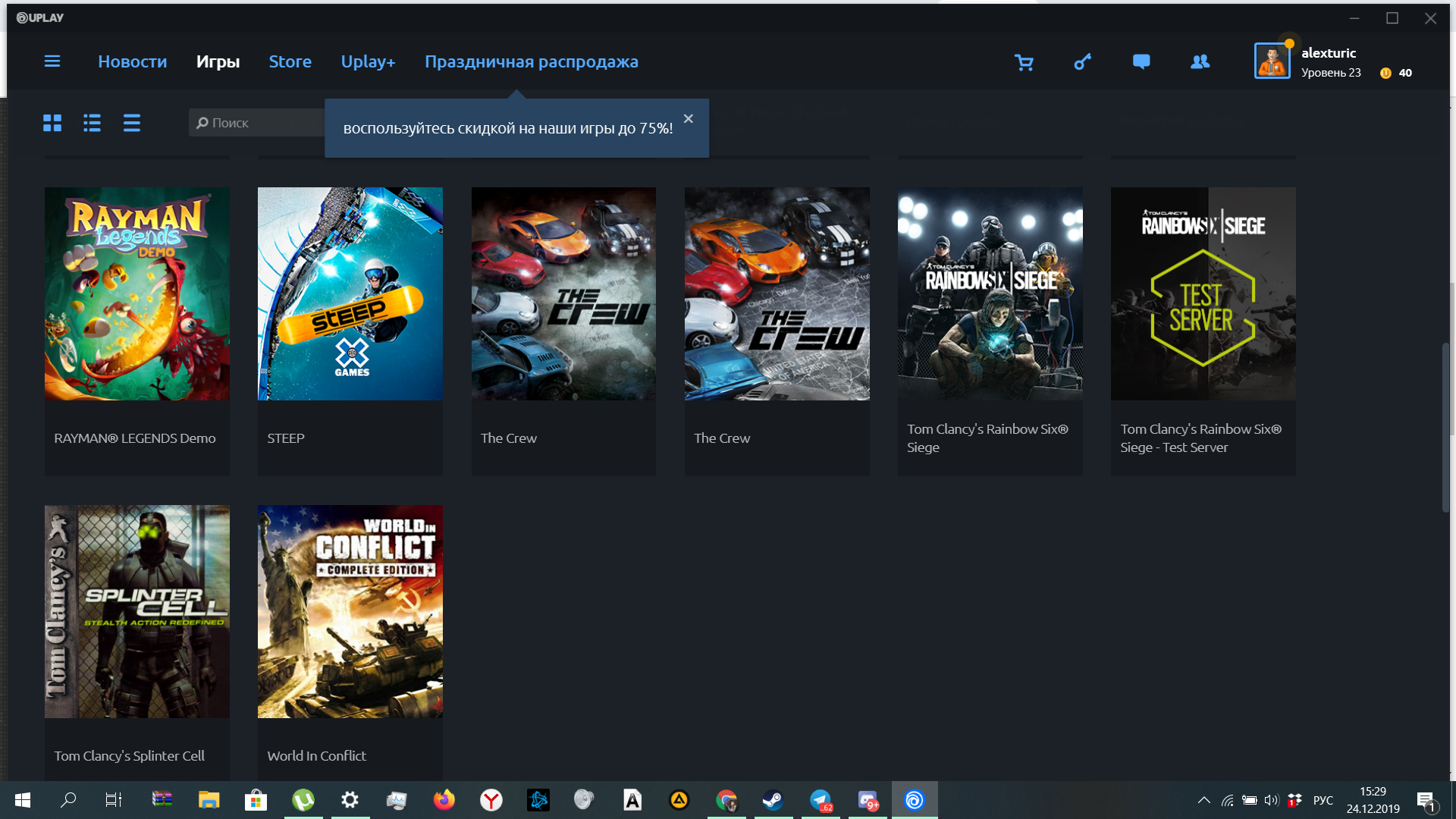Click the library vertical scrollbar
The image size is (1456, 819).
[1445, 428]
